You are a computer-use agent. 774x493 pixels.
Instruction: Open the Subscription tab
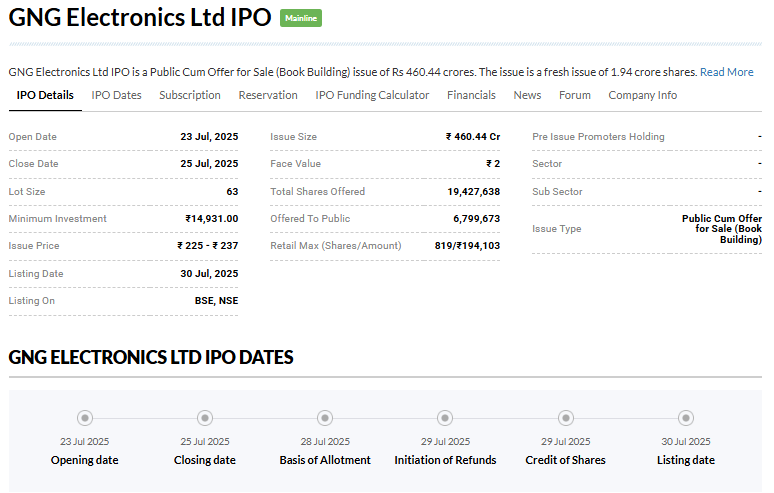(190, 95)
